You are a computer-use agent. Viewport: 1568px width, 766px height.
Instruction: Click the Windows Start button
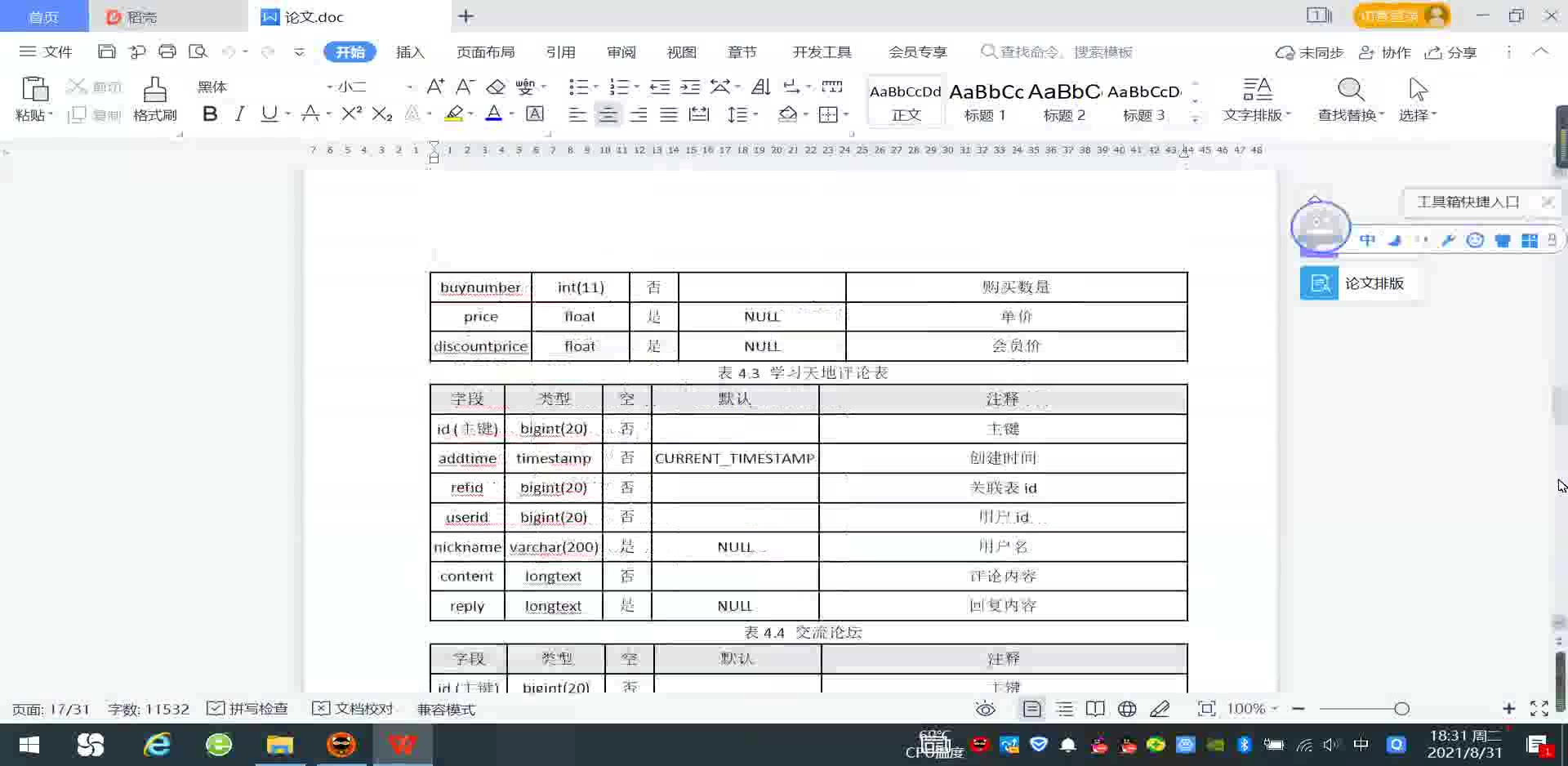[x=29, y=745]
